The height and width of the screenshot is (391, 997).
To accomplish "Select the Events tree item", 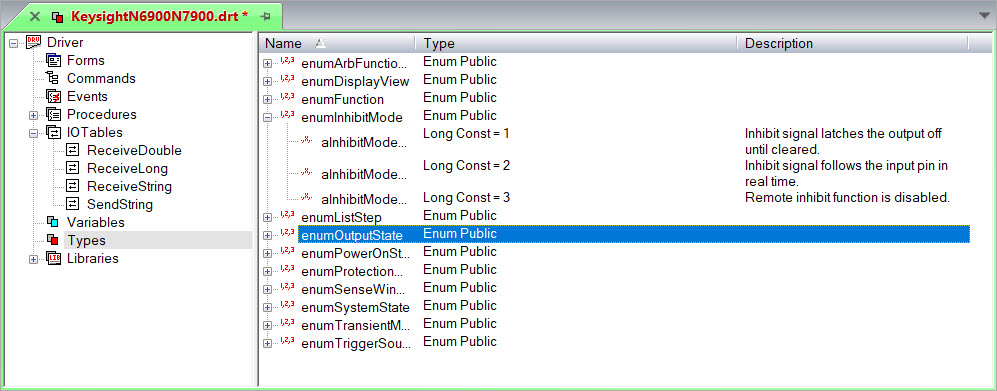I will click(x=87, y=97).
